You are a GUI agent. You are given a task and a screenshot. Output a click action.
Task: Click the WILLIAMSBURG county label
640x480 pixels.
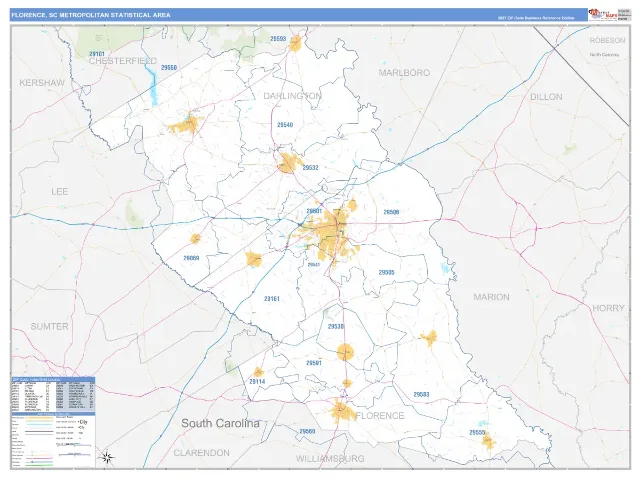tap(330, 459)
